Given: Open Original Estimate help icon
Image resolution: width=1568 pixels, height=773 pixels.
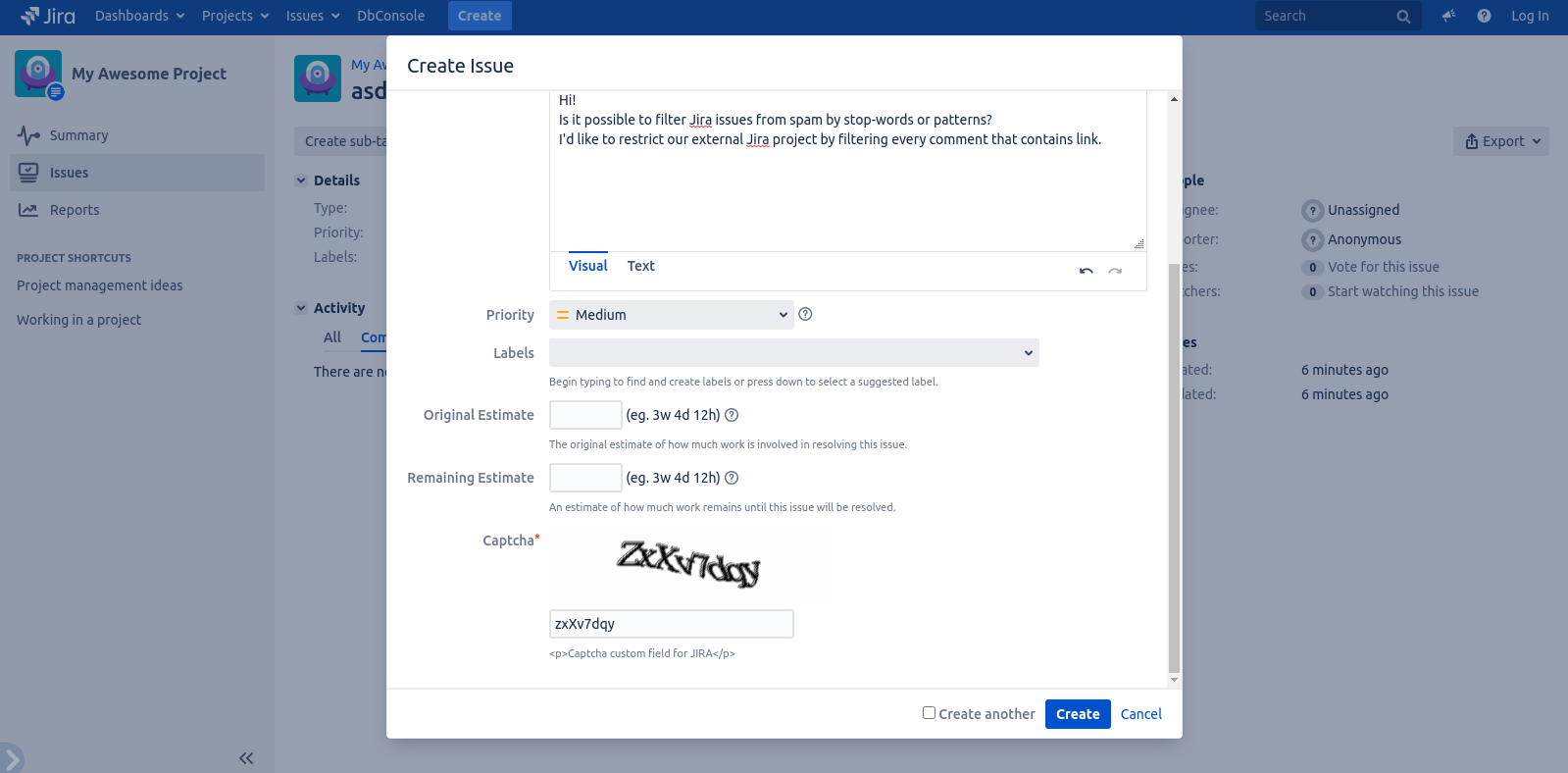Looking at the screenshot, I should click(x=732, y=415).
